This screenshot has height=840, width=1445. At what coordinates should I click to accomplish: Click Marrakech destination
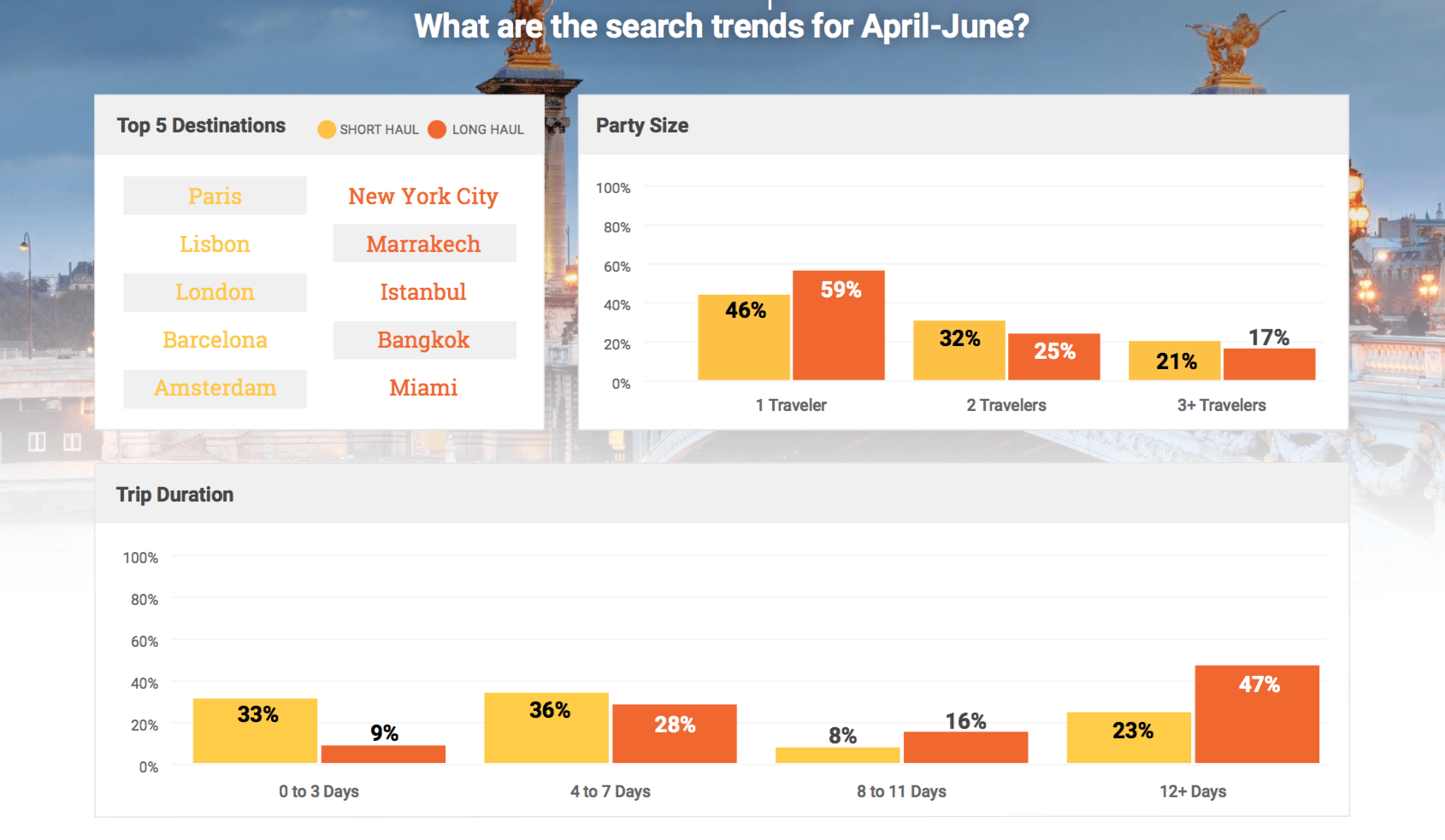pos(424,244)
